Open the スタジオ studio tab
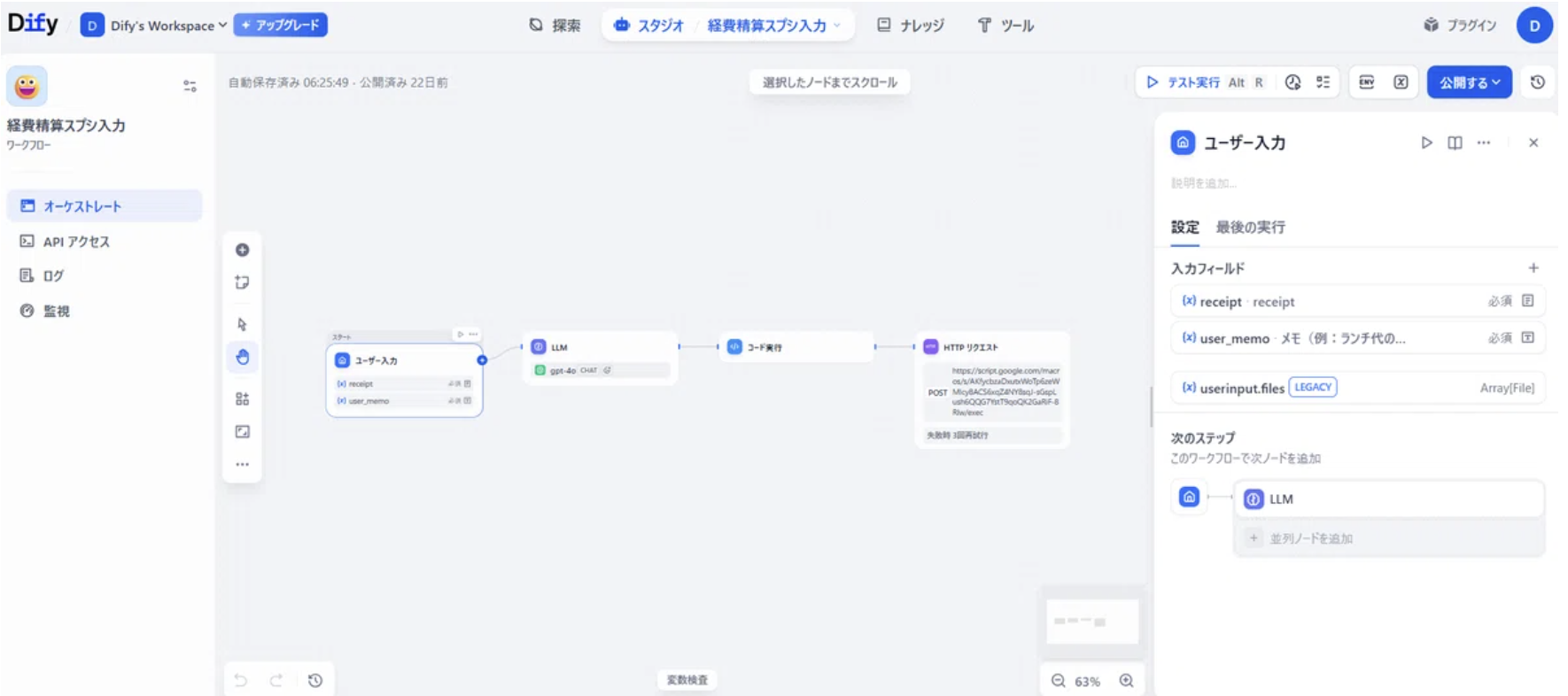The image size is (1568, 696). pyautogui.click(x=649, y=26)
